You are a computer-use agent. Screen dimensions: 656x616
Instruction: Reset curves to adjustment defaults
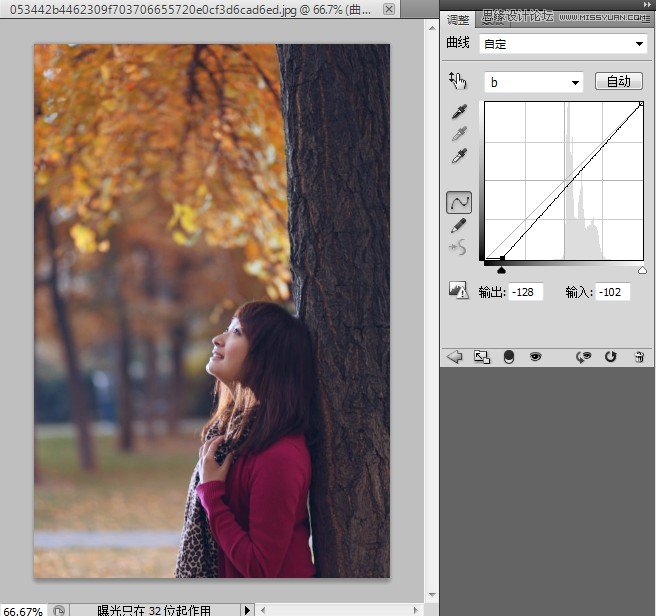coord(610,357)
